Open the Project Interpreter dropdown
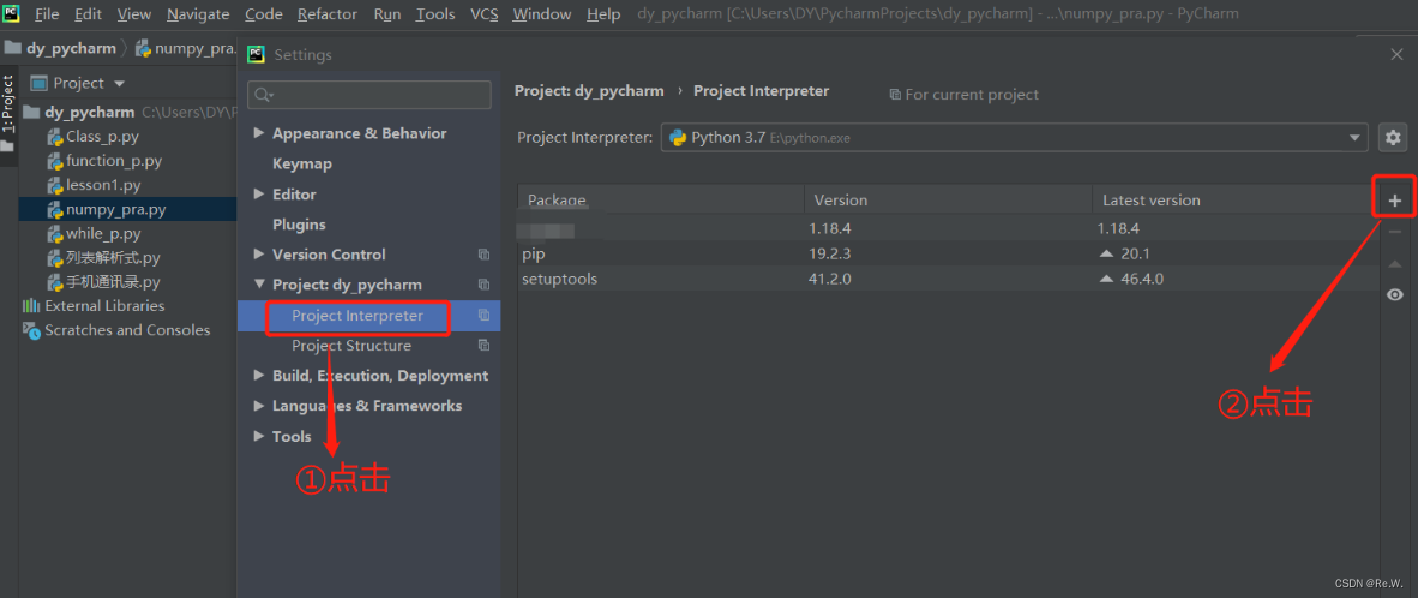Image resolution: width=1419 pixels, height=598 pixels. pyautogui.click(x=1356, y=138)
